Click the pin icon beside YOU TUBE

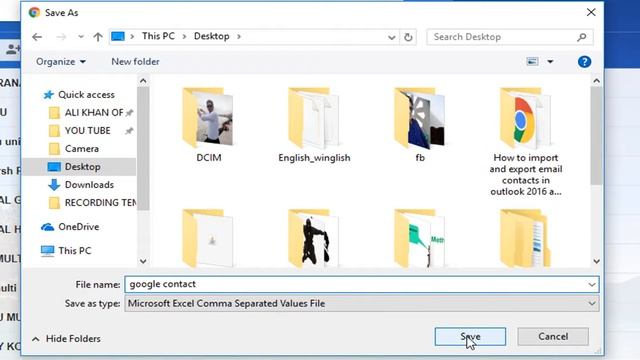[x=129, y=131]
